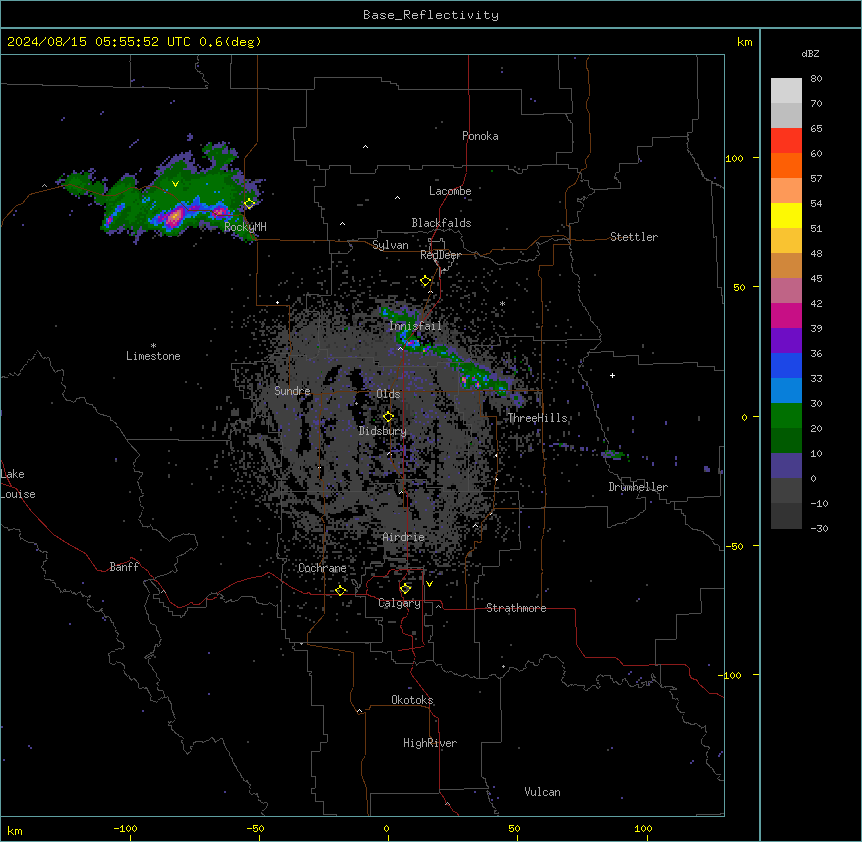Click the km label at top right
This screenshot has width=862, height=842.
[744, 42]
